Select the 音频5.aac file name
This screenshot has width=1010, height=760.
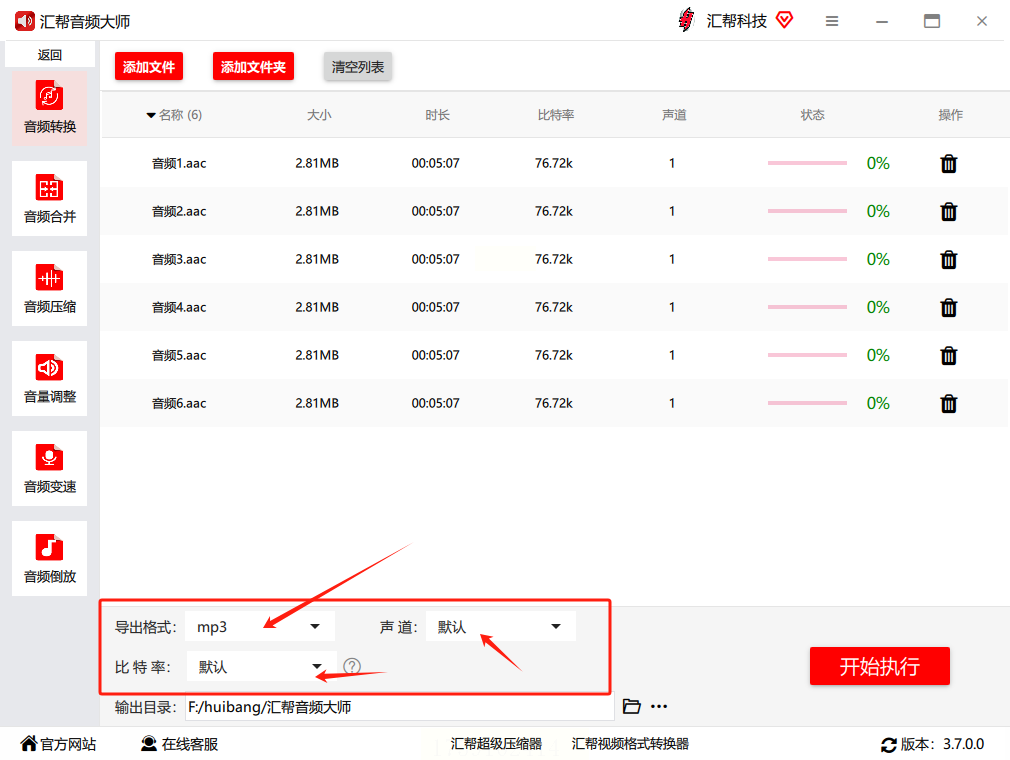[x=179, y=356]
